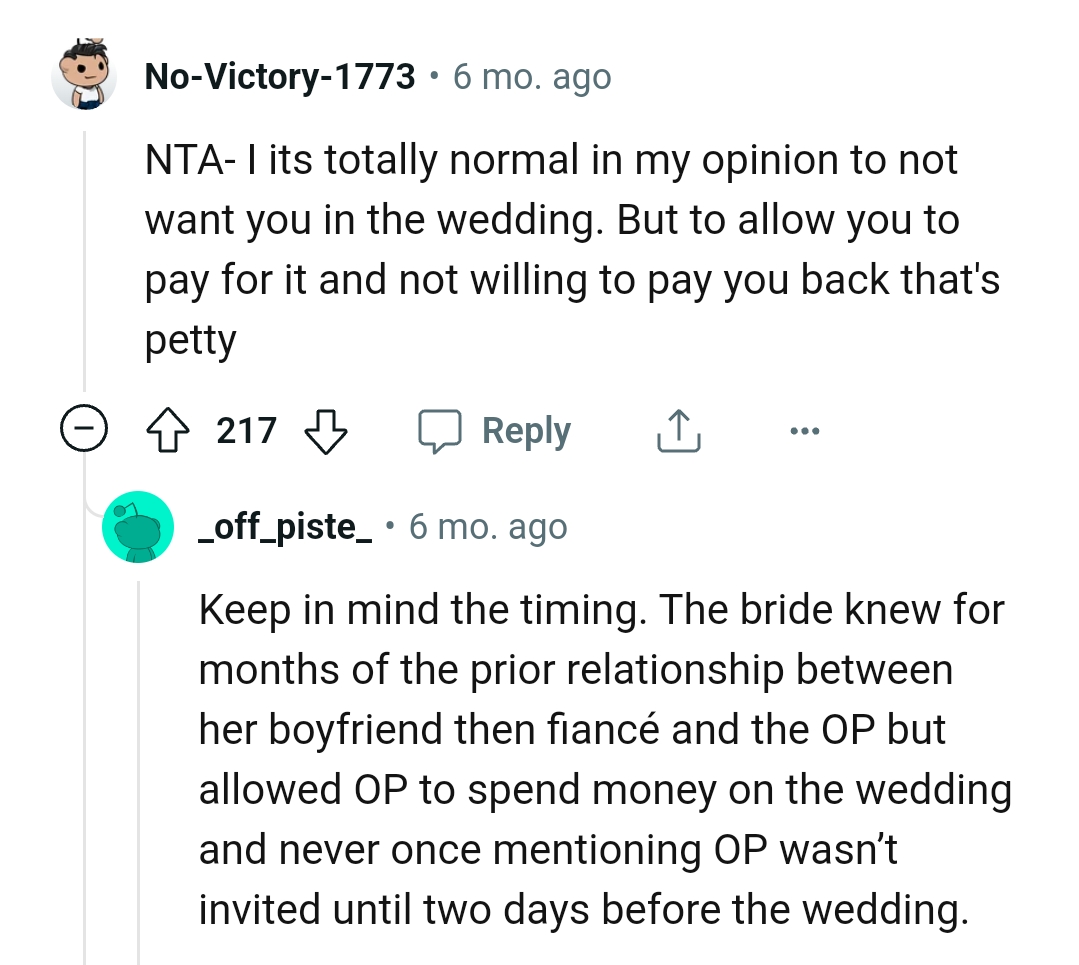Viewport: 1079px width, 965px height.
Task: Click No-Victory-1773's avatar
Action: pos(85,76)
